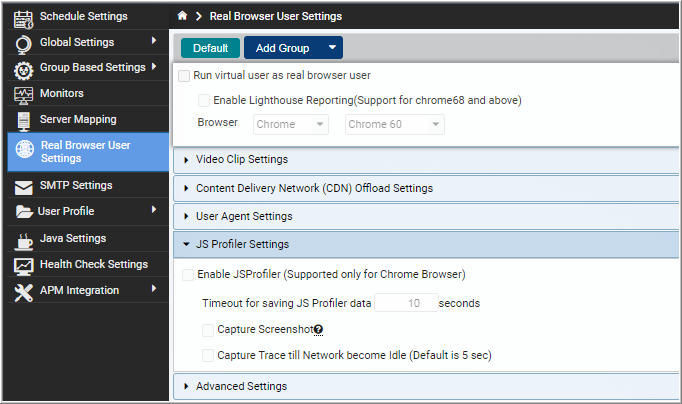This screenshot has height=404, width=682.
Task: Click the Global Settings globe icon
Action: pyautogui.click(x=23, y=44)
